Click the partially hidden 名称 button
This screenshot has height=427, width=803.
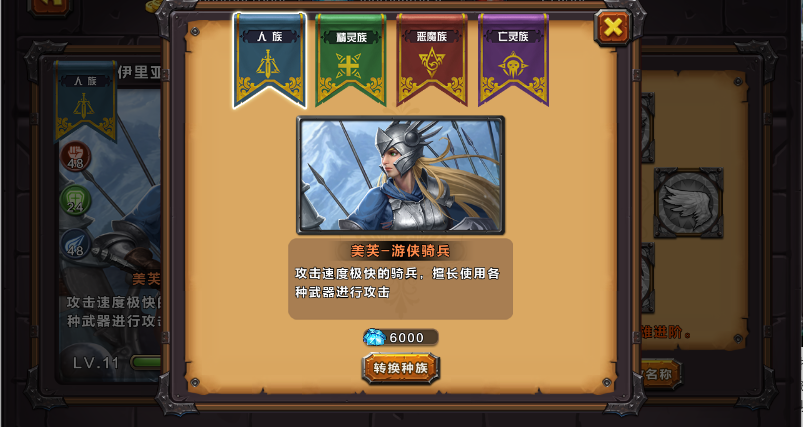coord(661,374)
